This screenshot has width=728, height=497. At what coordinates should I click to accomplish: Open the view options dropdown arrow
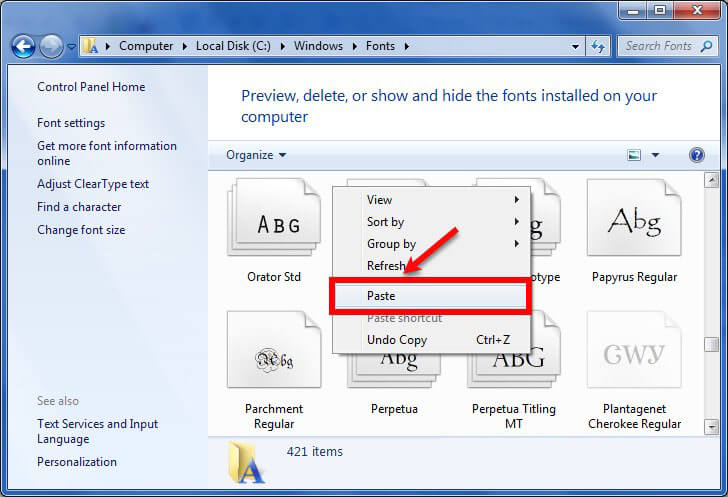tap(655, 155)
